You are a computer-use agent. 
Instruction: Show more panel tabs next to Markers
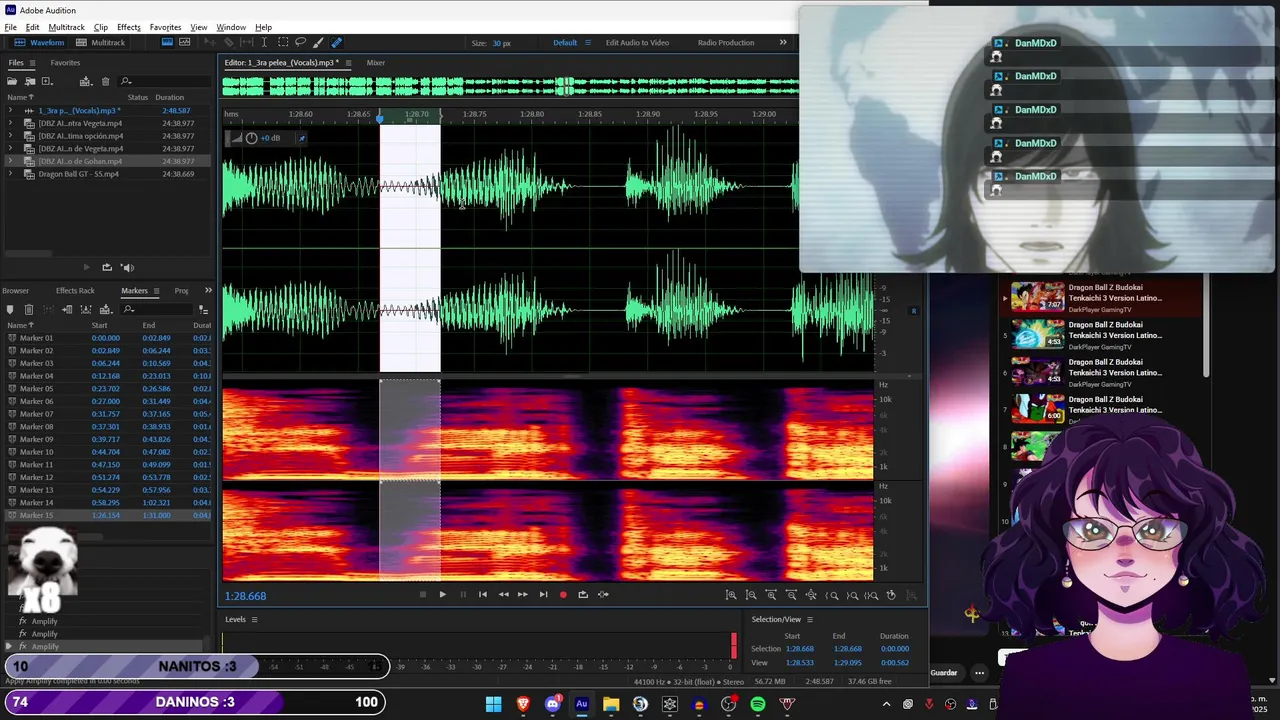(x=208, y=291)
